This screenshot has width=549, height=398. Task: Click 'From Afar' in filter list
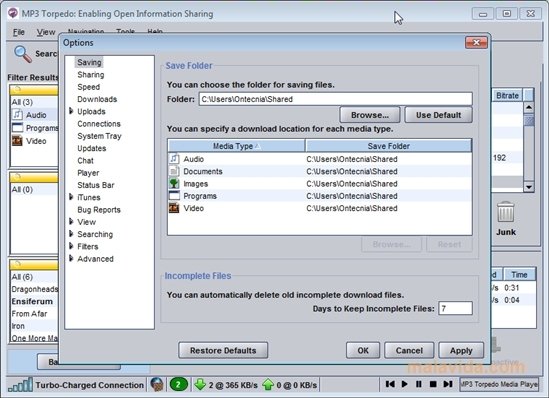tap(29, 314)
